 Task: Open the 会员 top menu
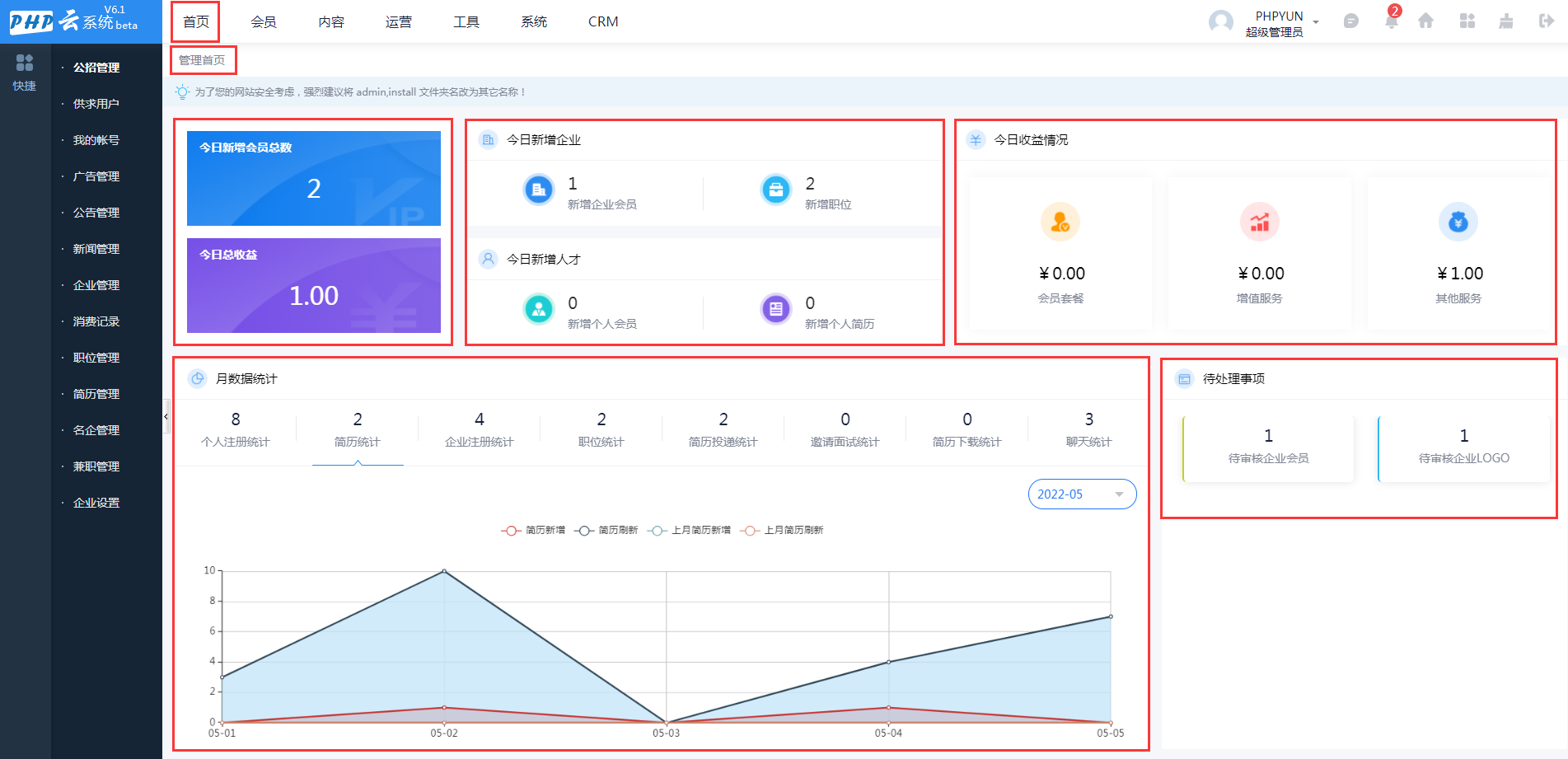click(264, 21)
